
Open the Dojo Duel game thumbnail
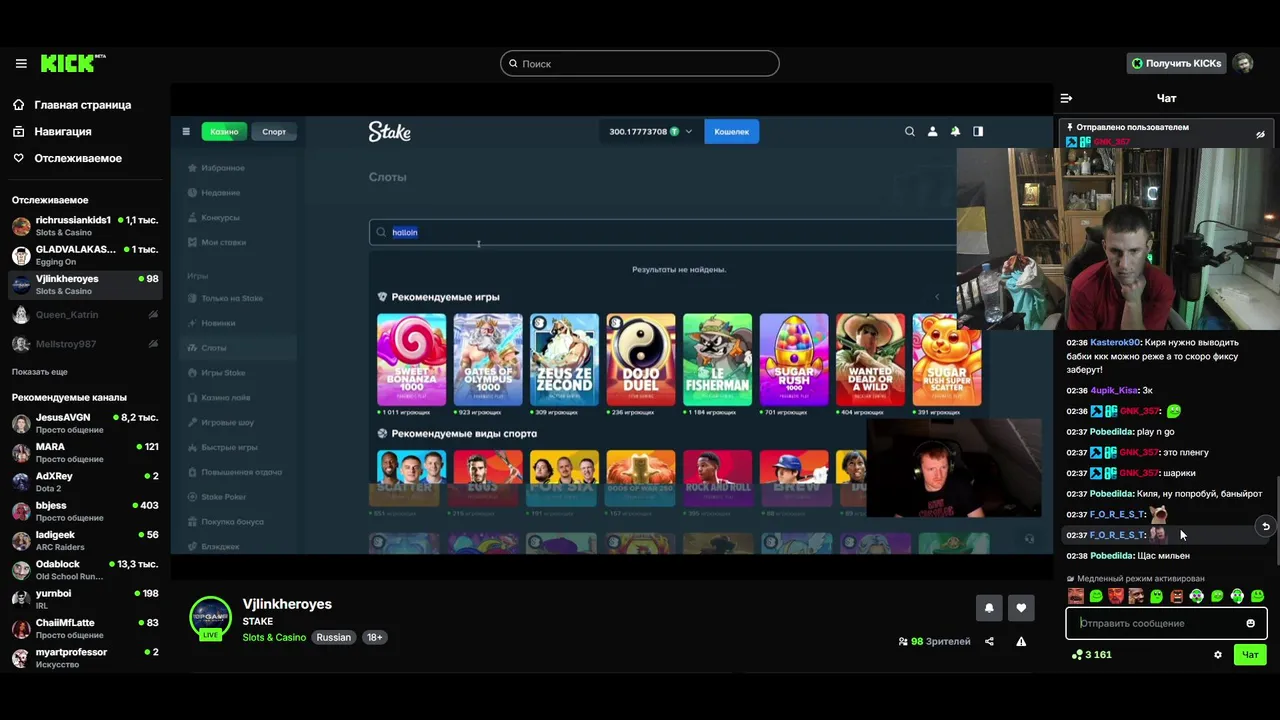coord(640,359)
